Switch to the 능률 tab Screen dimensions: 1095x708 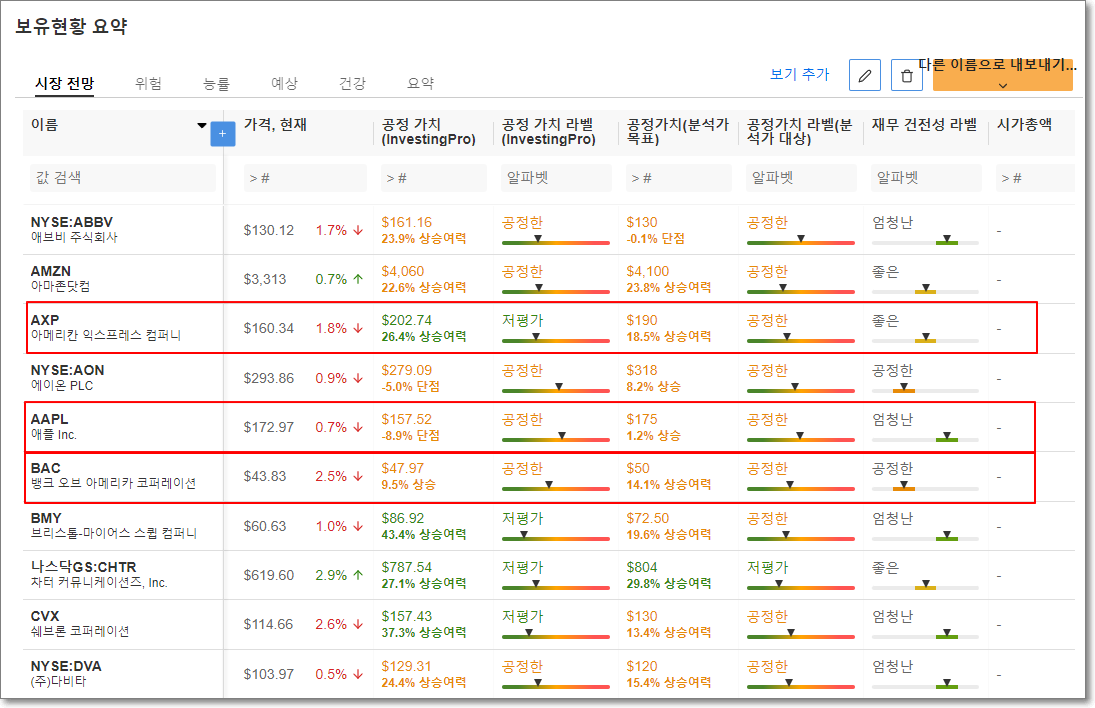pyautogui.click(x=216, y=84)
